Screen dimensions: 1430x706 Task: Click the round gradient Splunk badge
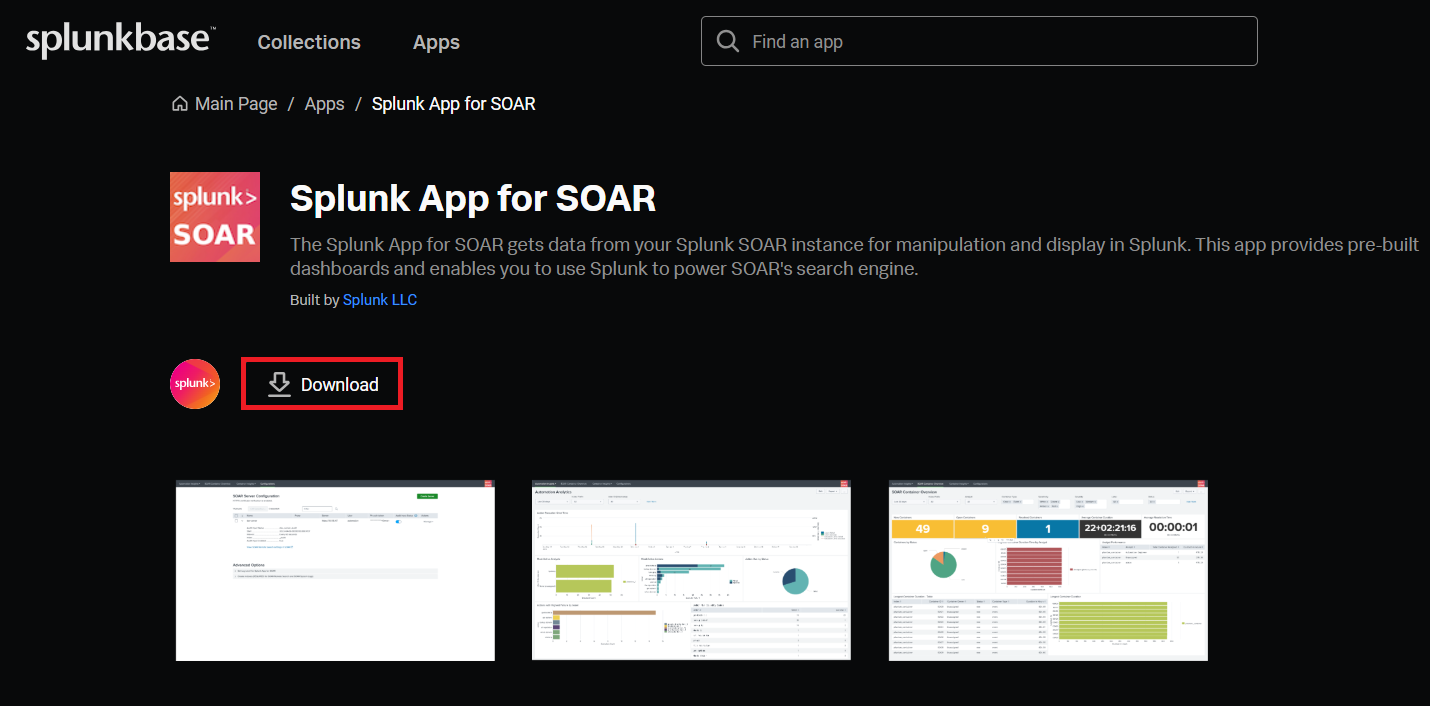point(195,384)
